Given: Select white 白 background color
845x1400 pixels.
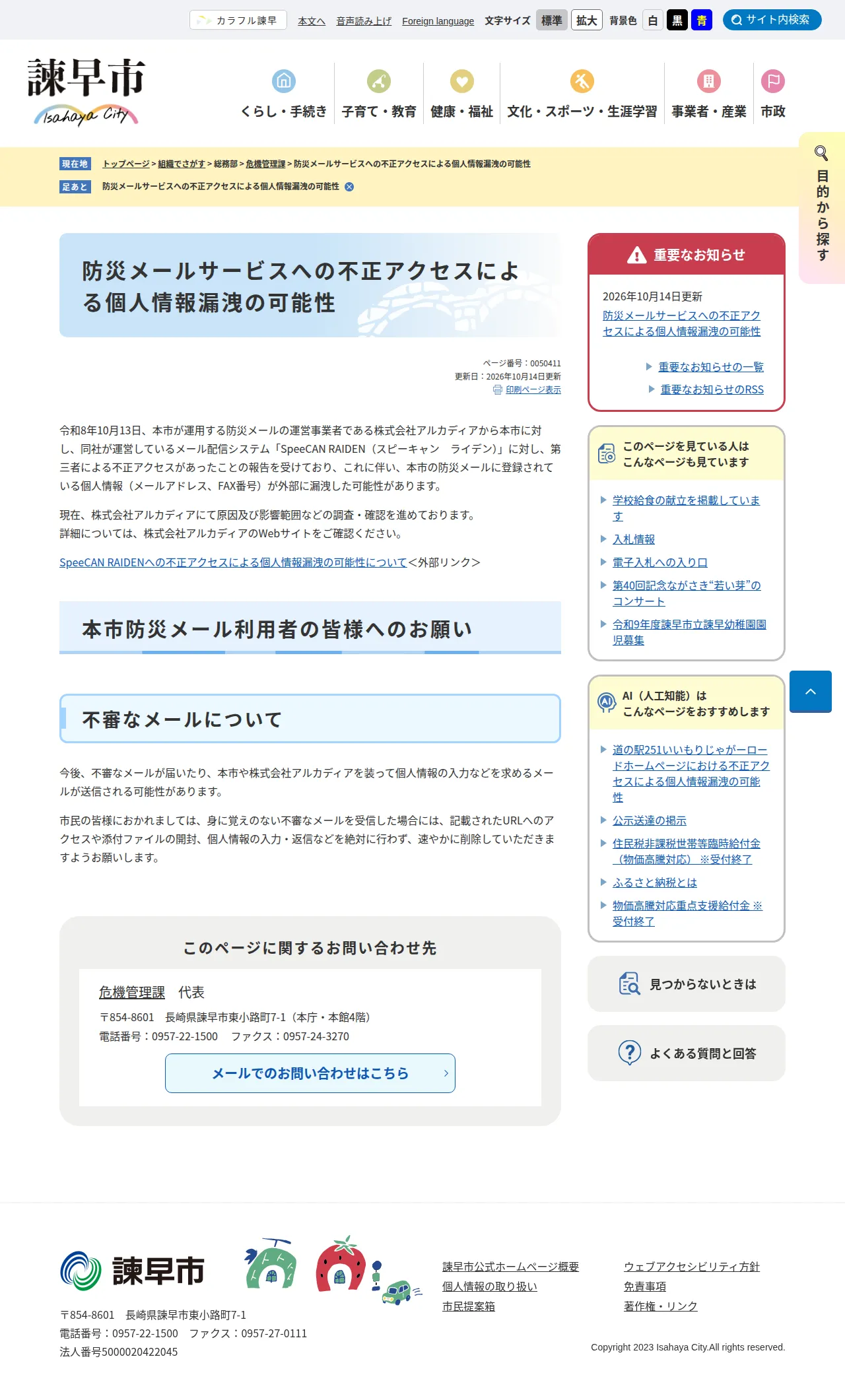Looking at the screenshot, I should (x=653, y=20).
